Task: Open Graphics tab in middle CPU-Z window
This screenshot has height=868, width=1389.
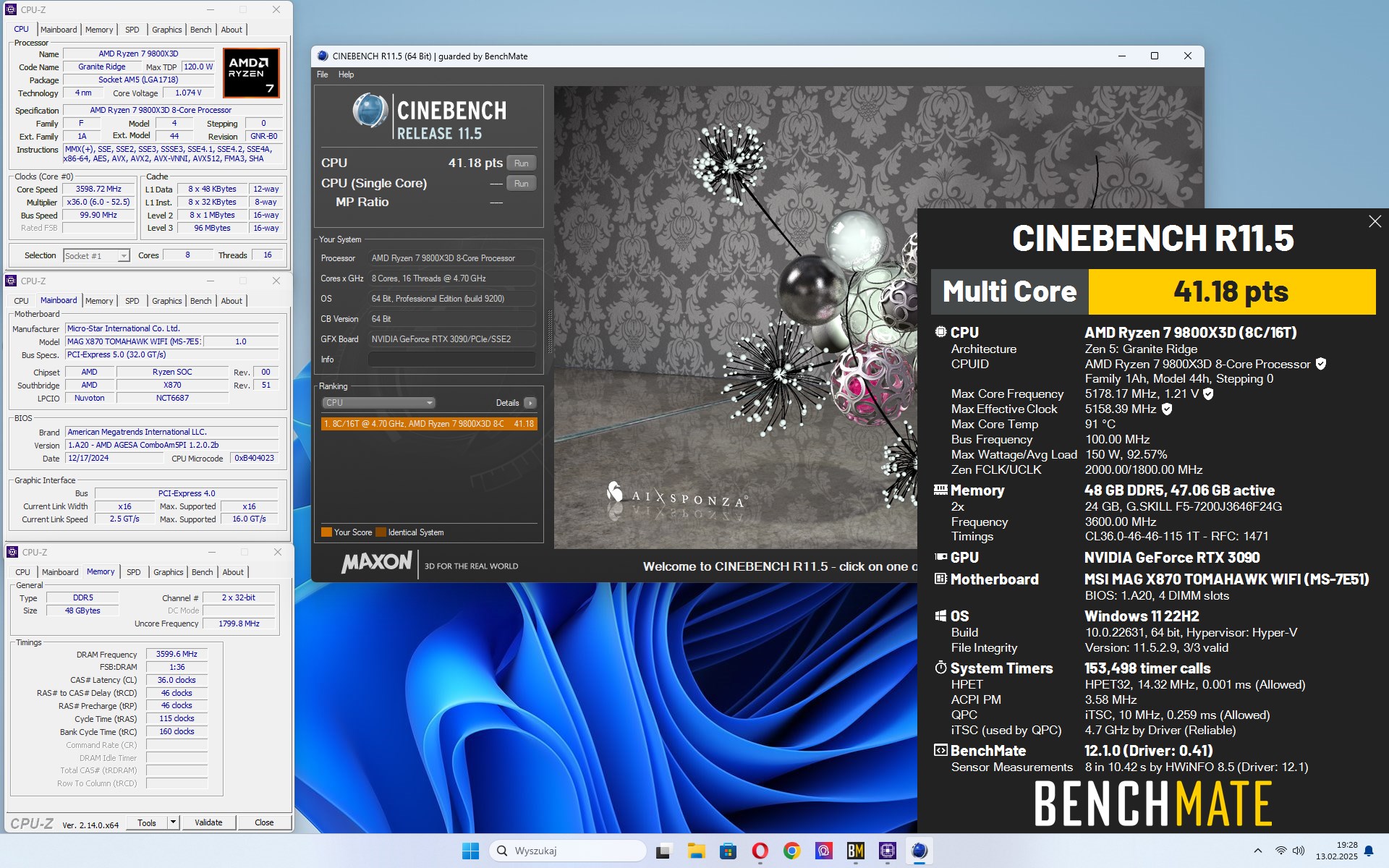Action: tap(167, 301)
